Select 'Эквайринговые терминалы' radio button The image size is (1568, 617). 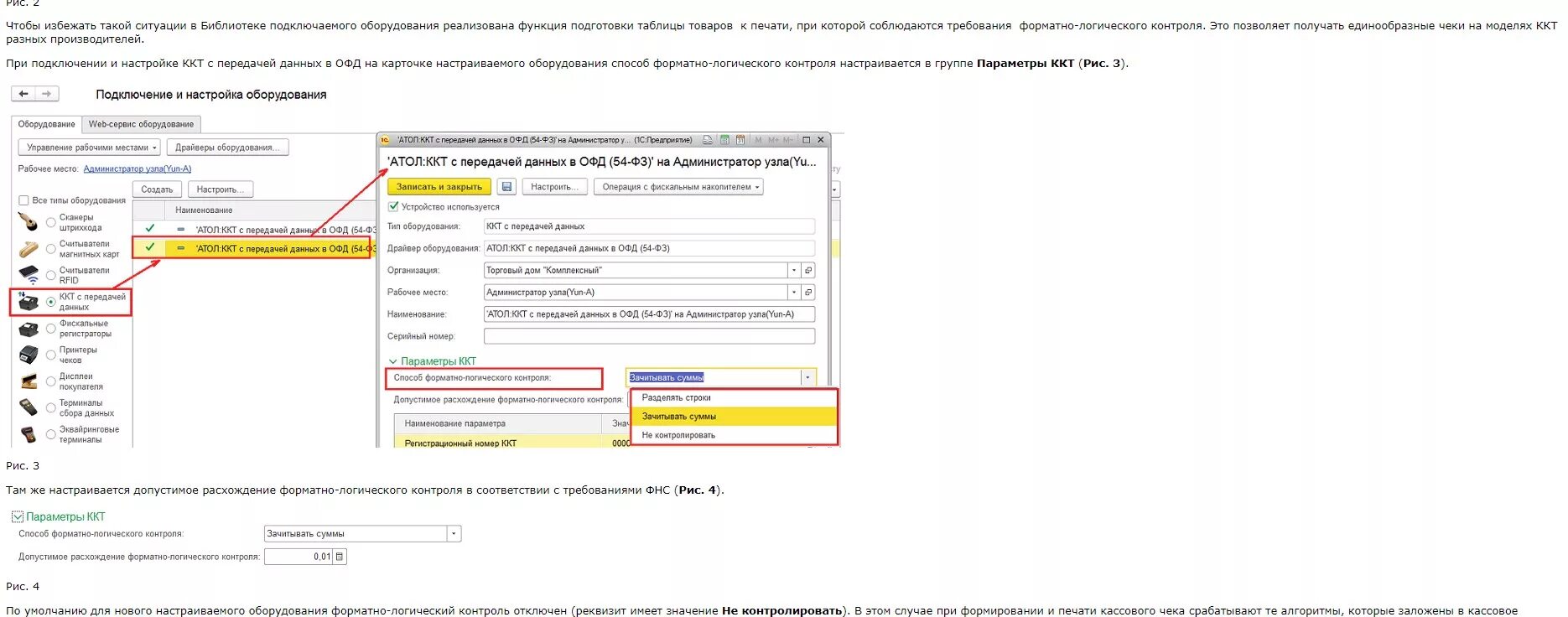51,434
